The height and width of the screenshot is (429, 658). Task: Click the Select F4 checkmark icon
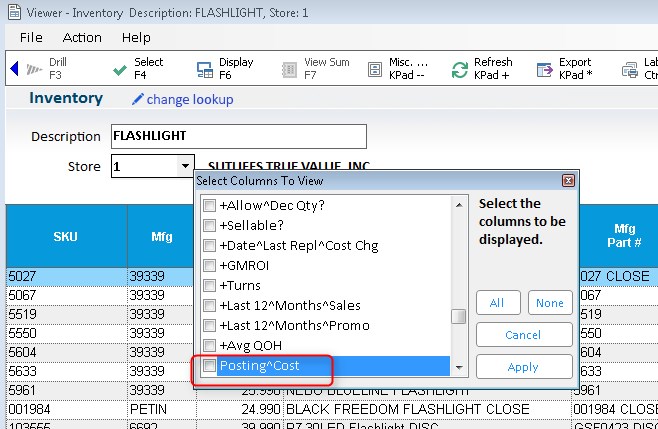pos(118,69)
